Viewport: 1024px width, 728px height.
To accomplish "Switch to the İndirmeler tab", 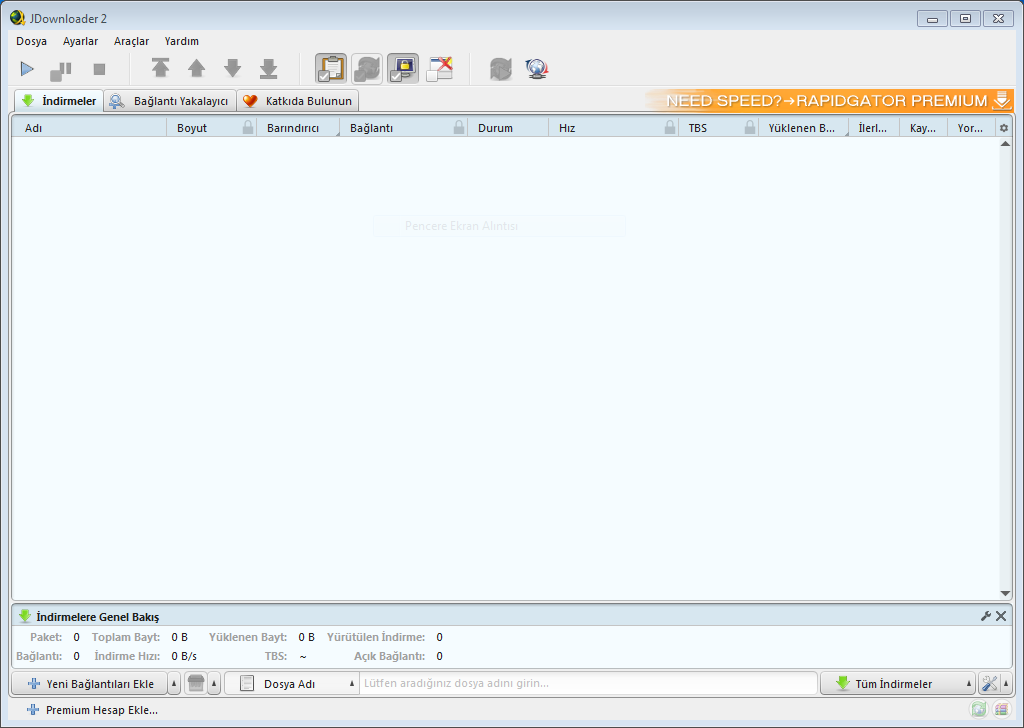I will point(59,101).
